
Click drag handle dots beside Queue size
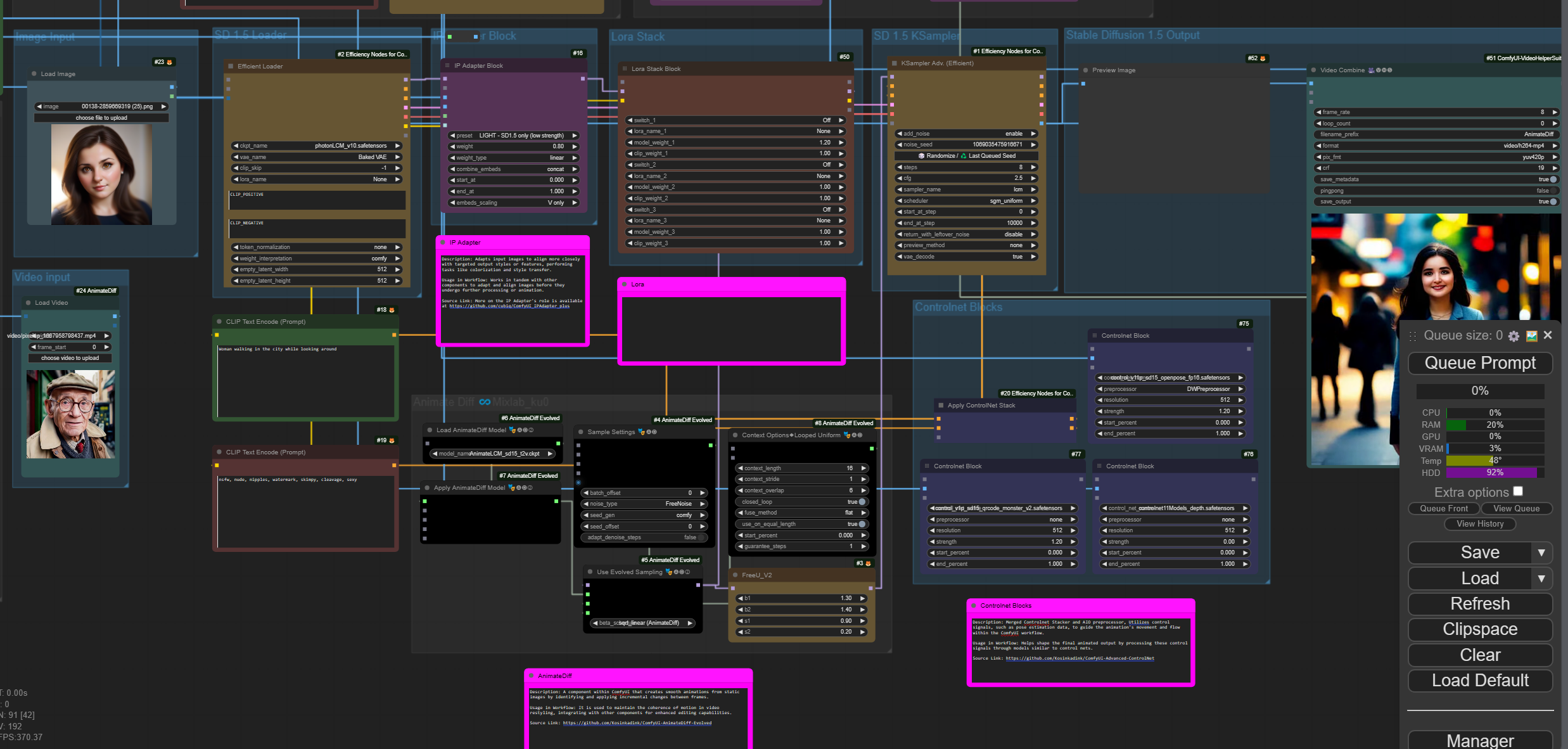1413,336
